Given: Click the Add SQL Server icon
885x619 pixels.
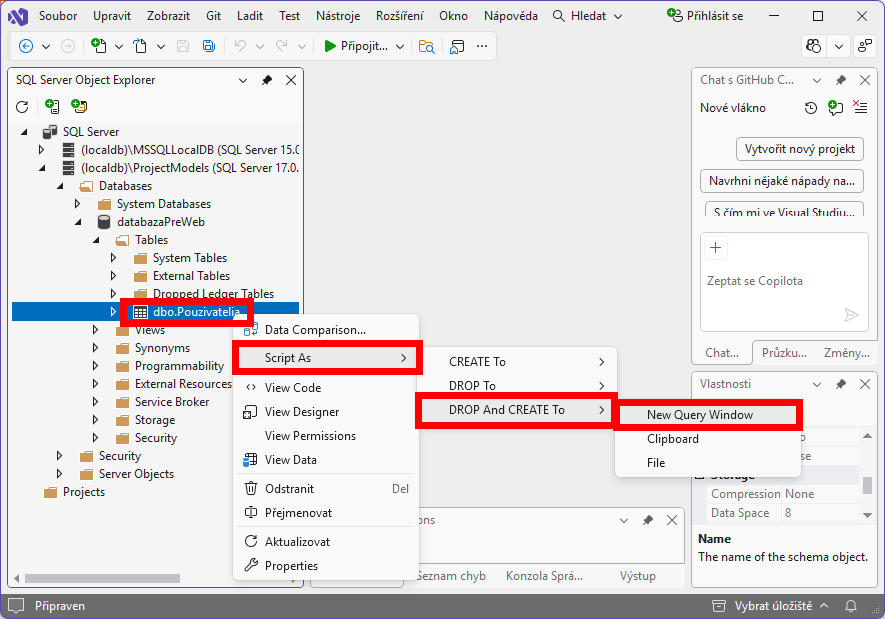Looking at the screenshot, I should [52, 106].
